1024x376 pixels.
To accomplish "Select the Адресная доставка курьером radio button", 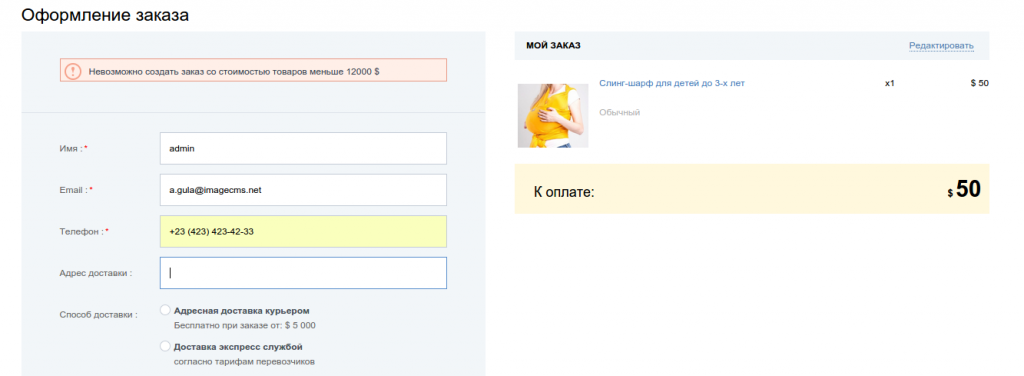I will 165,310.
